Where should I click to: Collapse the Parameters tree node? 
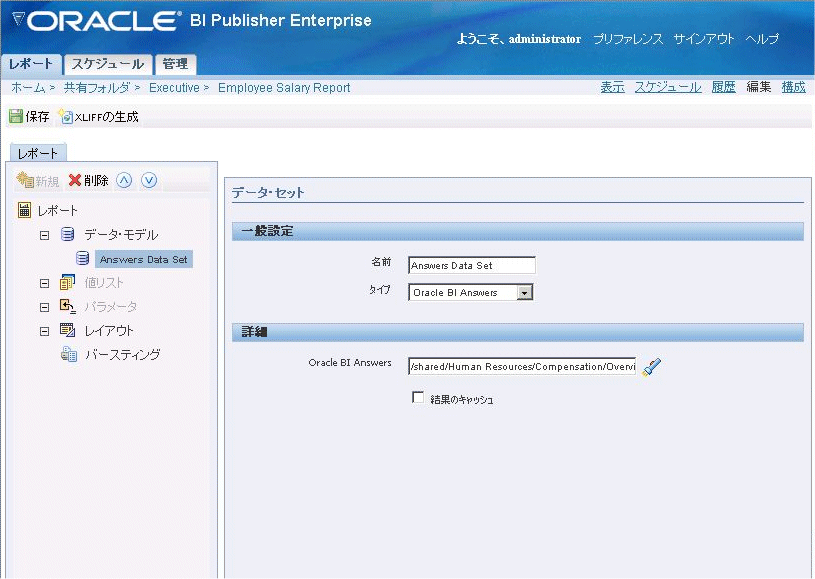click(x=45, y=307)
